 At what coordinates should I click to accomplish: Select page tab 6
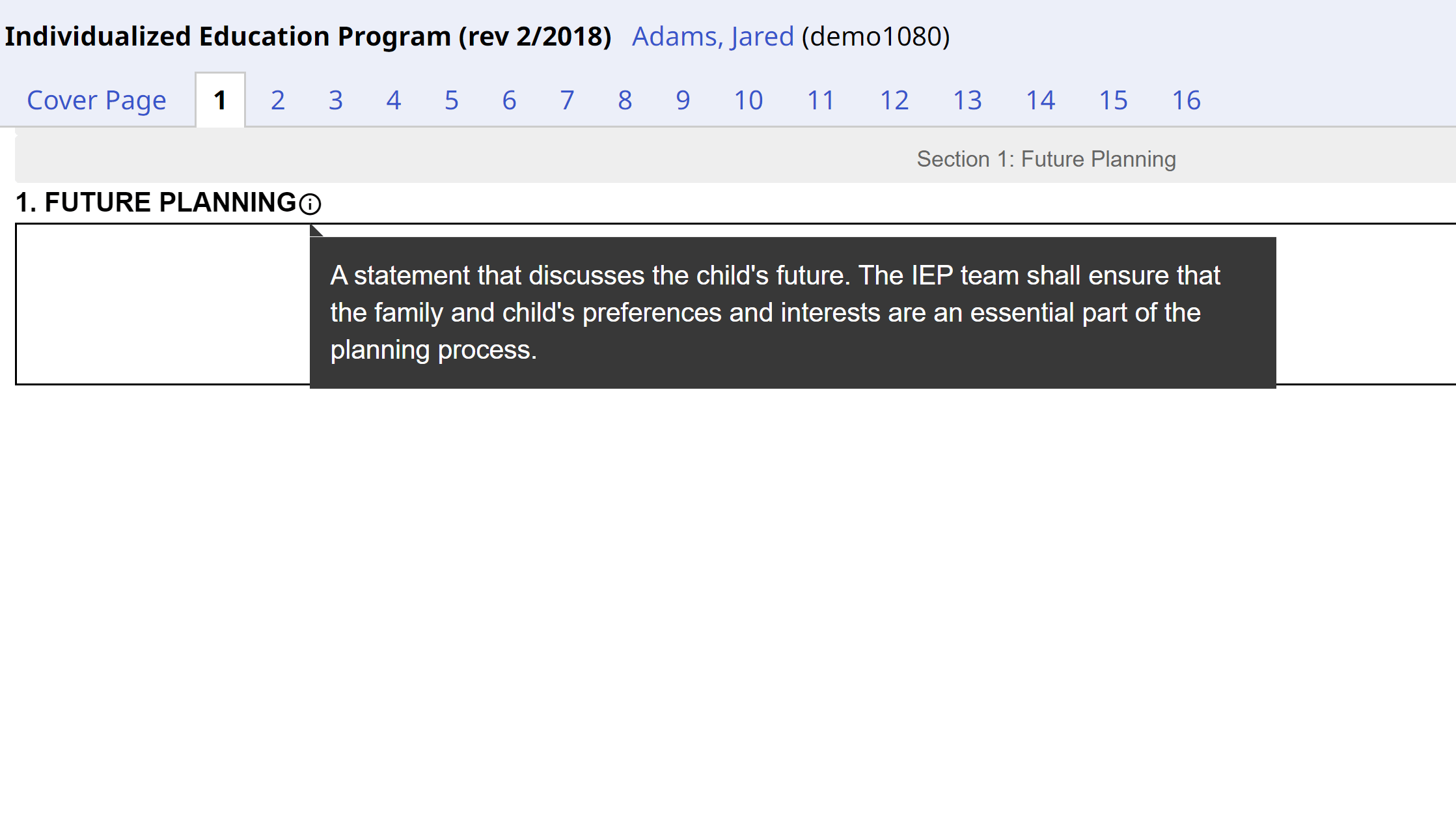pos(510,100)
